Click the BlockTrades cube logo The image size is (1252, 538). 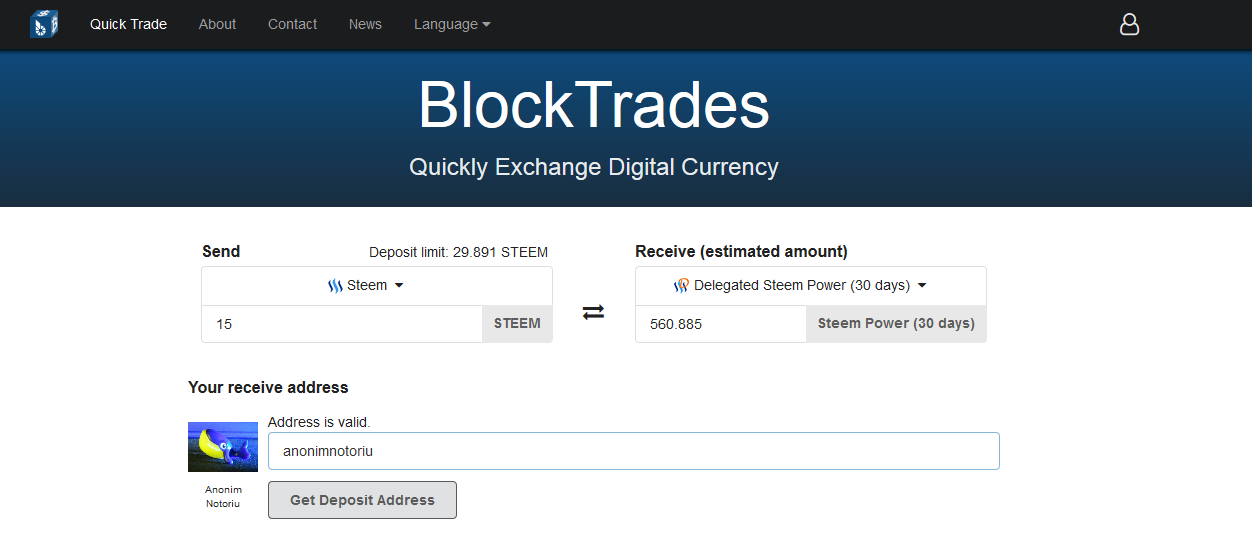tap(44, 24)
